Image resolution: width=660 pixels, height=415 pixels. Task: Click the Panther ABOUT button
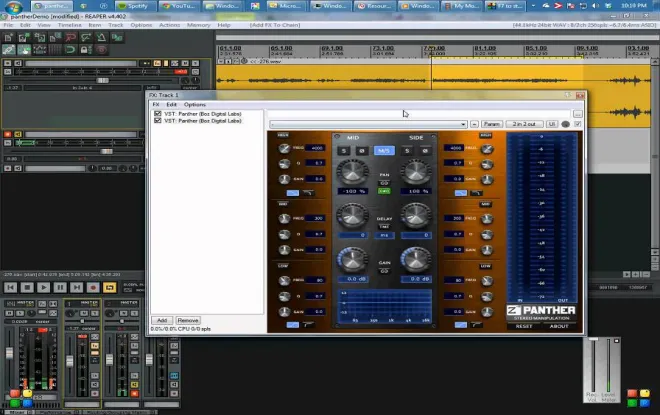coord(559,326)
